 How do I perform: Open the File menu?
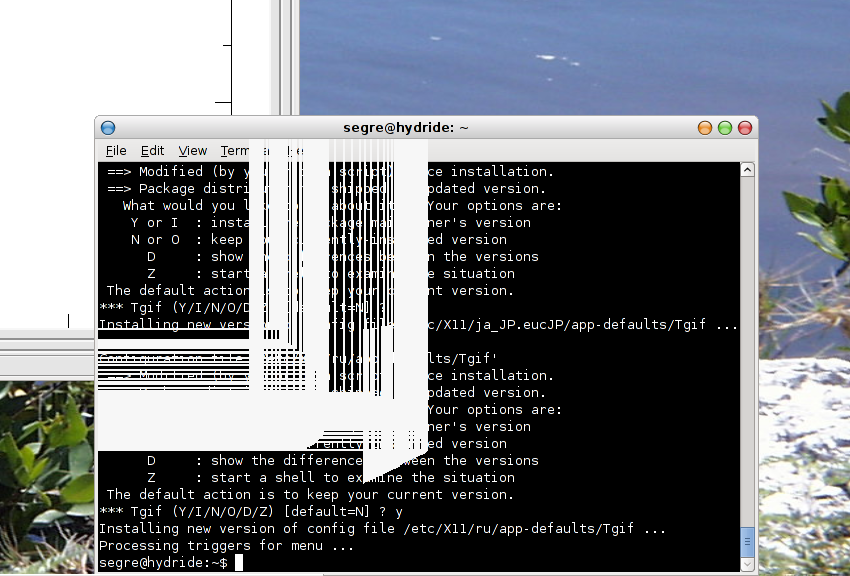116,151
